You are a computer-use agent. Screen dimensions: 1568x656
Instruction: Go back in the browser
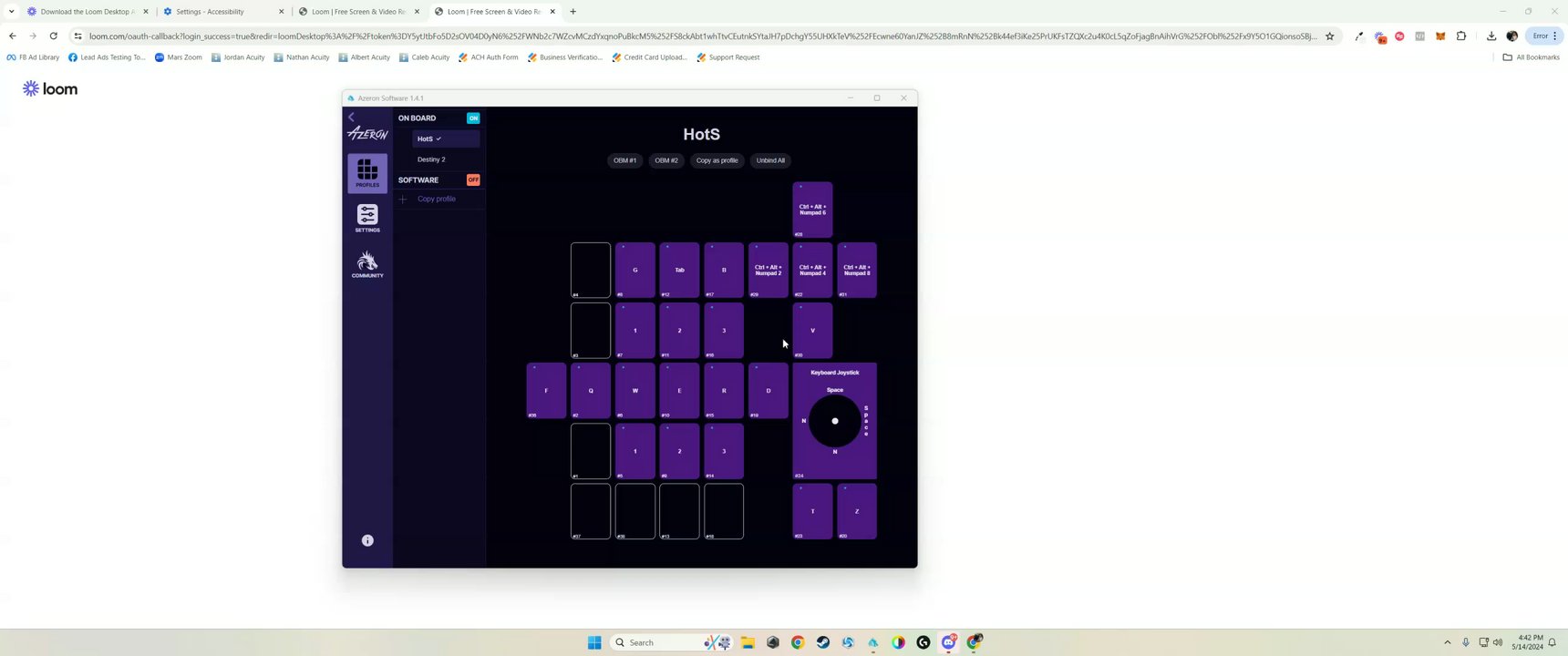click(12, 36)
